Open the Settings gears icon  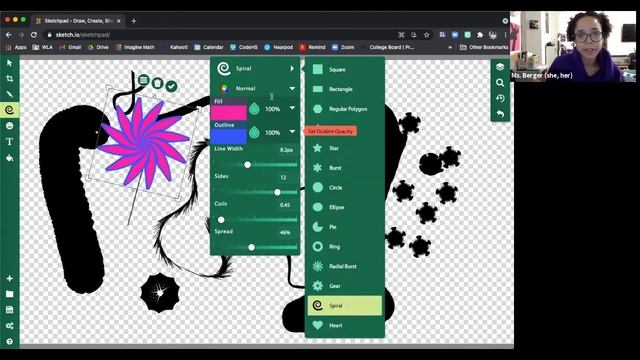9,325
